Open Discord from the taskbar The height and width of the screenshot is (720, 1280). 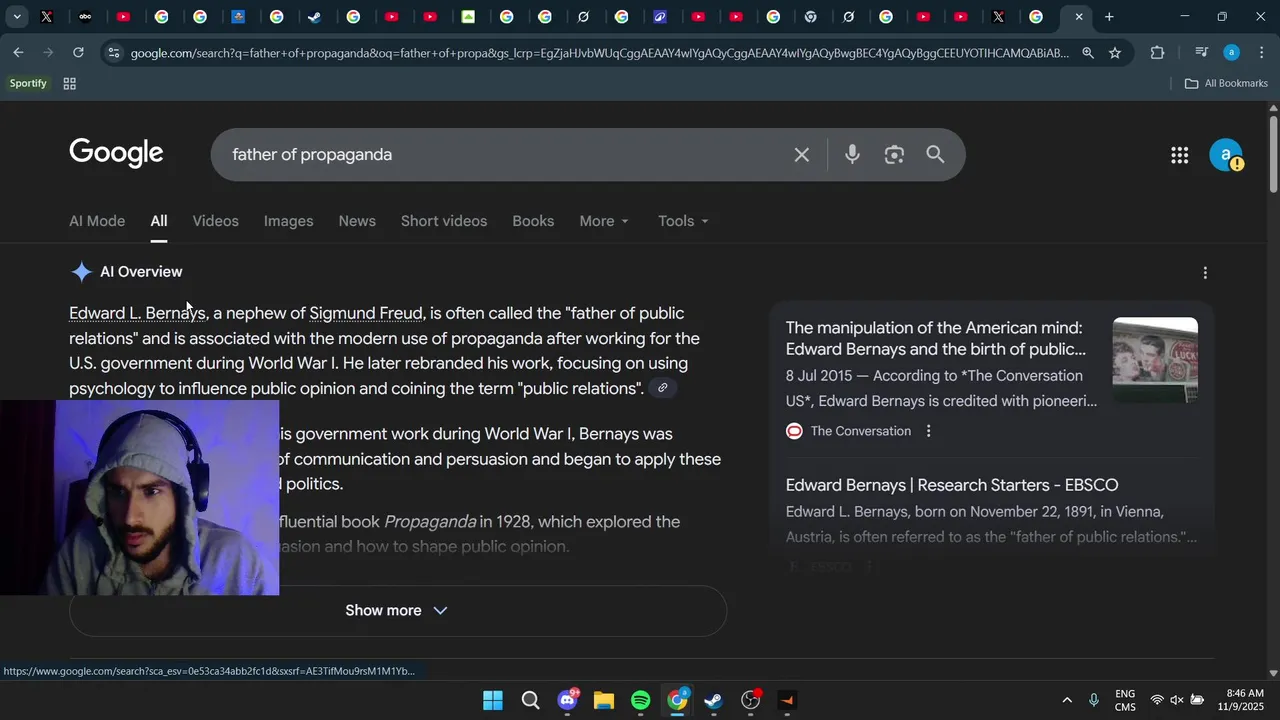568,700
